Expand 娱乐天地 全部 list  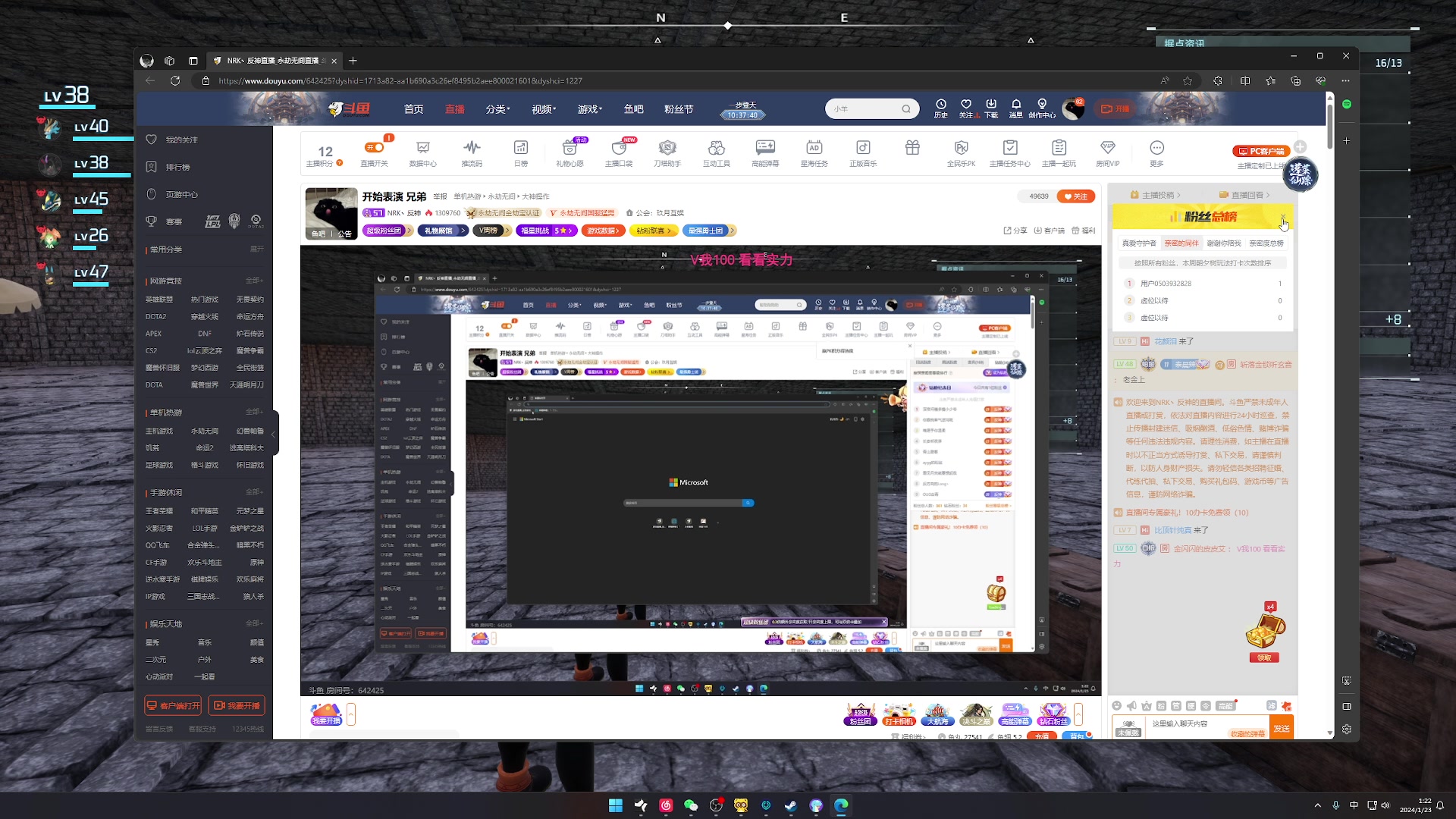[x=254, y=623]
